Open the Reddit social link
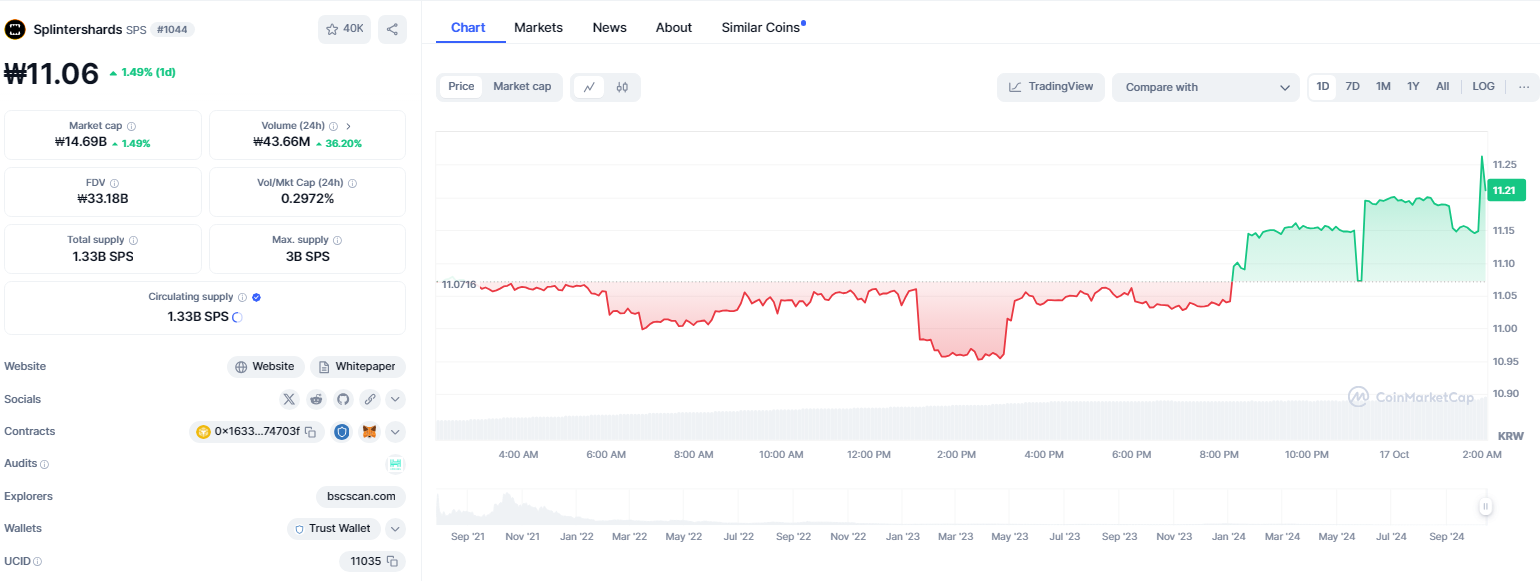The height and width of the screenshot is (581, 1540). click(316, 399)
